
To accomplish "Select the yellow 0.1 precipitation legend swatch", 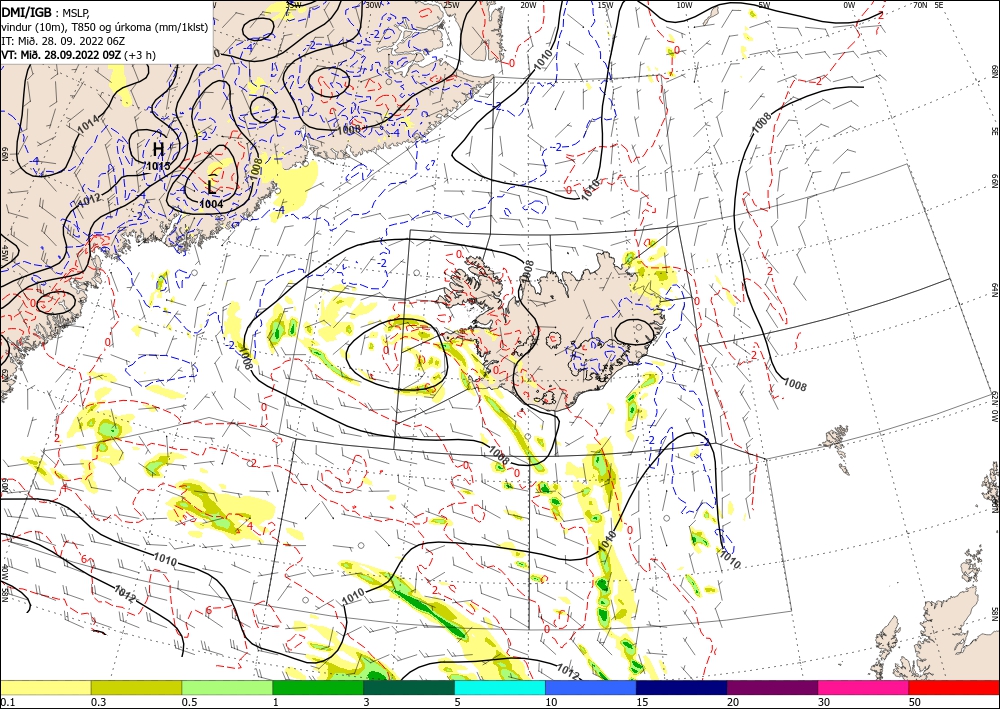I will [46, 687].
